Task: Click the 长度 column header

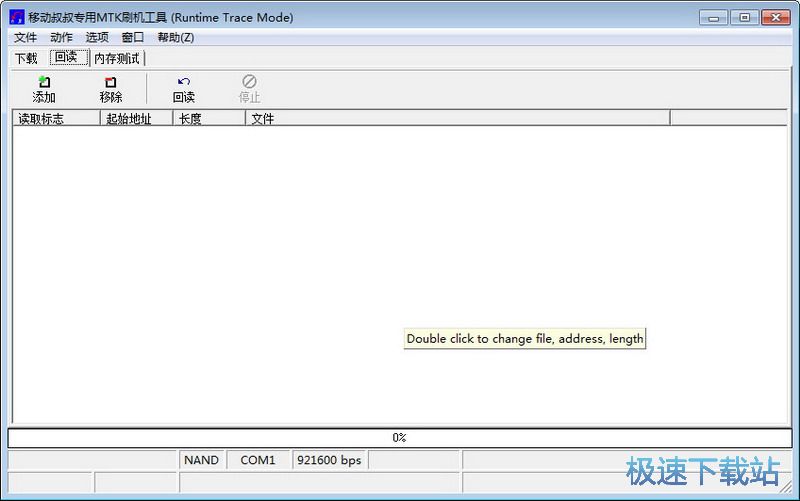Action: [x=209, y=118]
